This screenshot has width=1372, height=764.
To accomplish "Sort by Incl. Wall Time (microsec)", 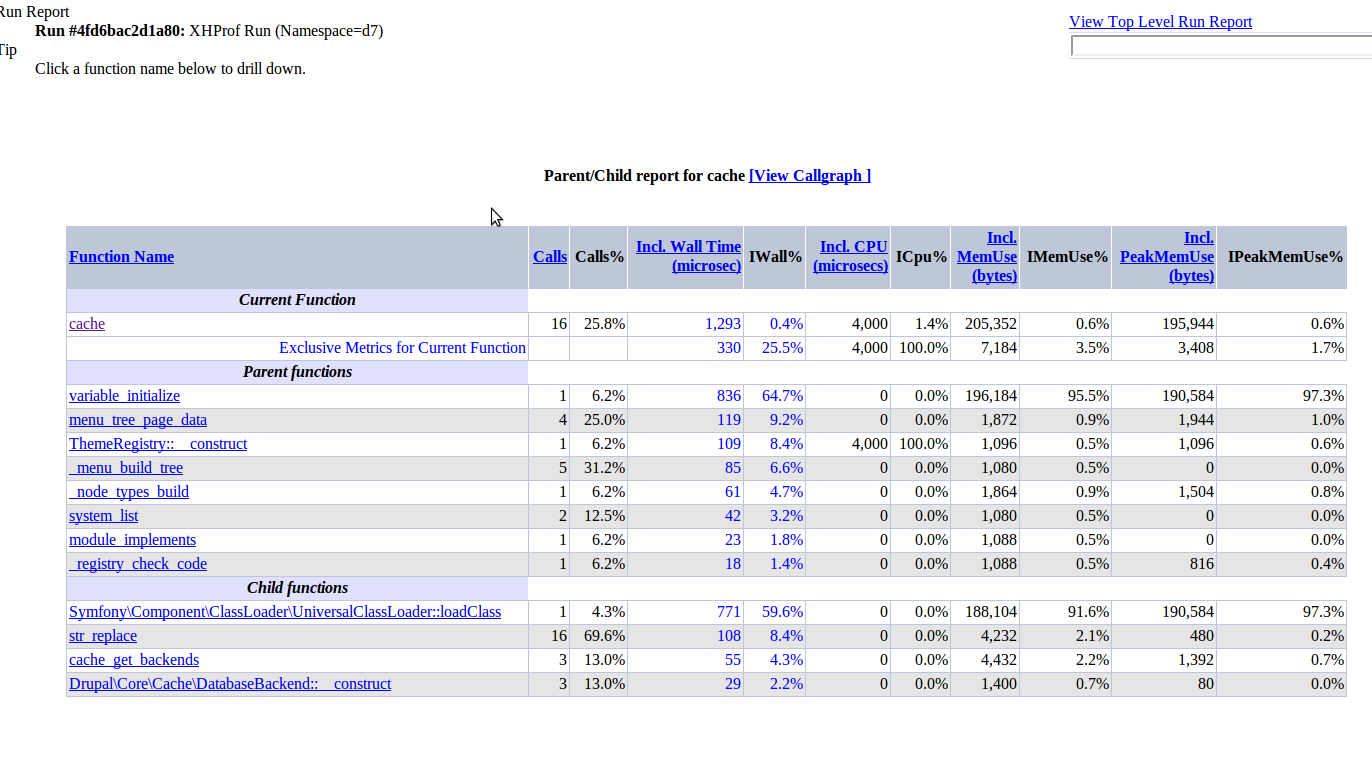I will tap(688, 256).
